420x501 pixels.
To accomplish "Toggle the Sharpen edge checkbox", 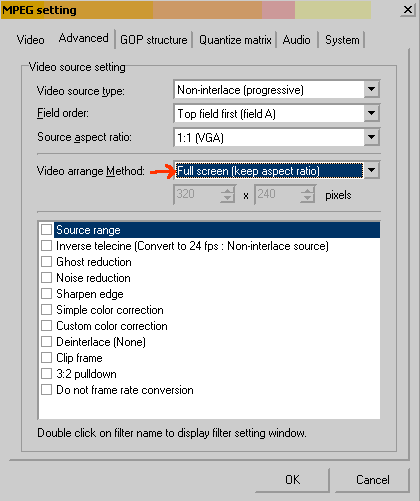I will tap(46, 294).
